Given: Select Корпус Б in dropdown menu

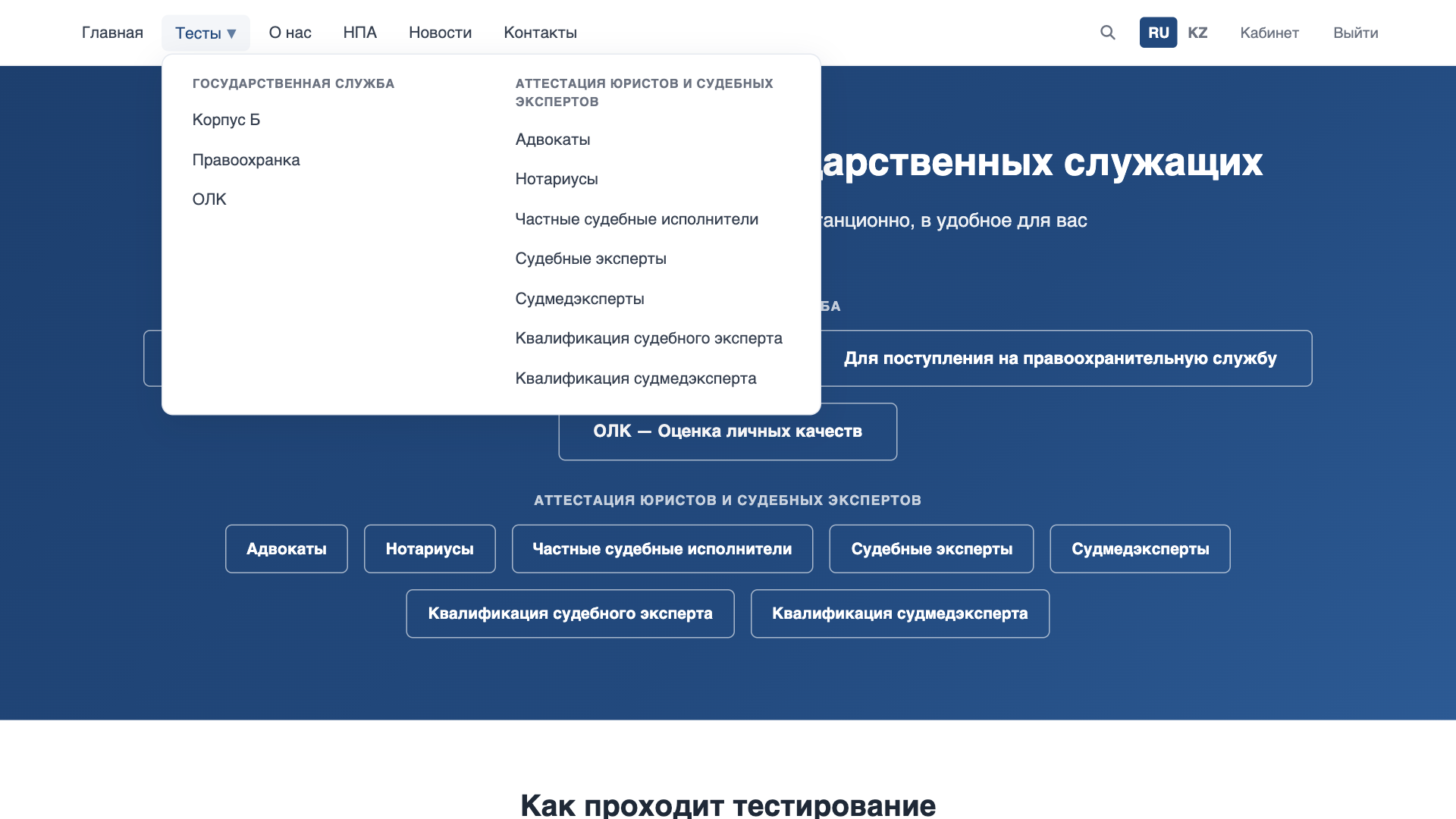Looking at the screenshot, I should coord(226,120).
